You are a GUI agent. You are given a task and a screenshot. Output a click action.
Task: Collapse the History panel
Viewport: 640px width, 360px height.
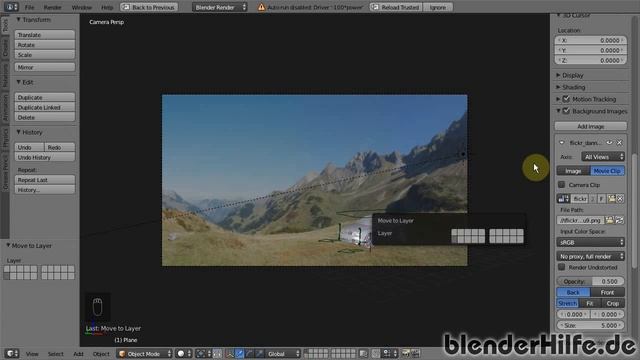(29, 132)
